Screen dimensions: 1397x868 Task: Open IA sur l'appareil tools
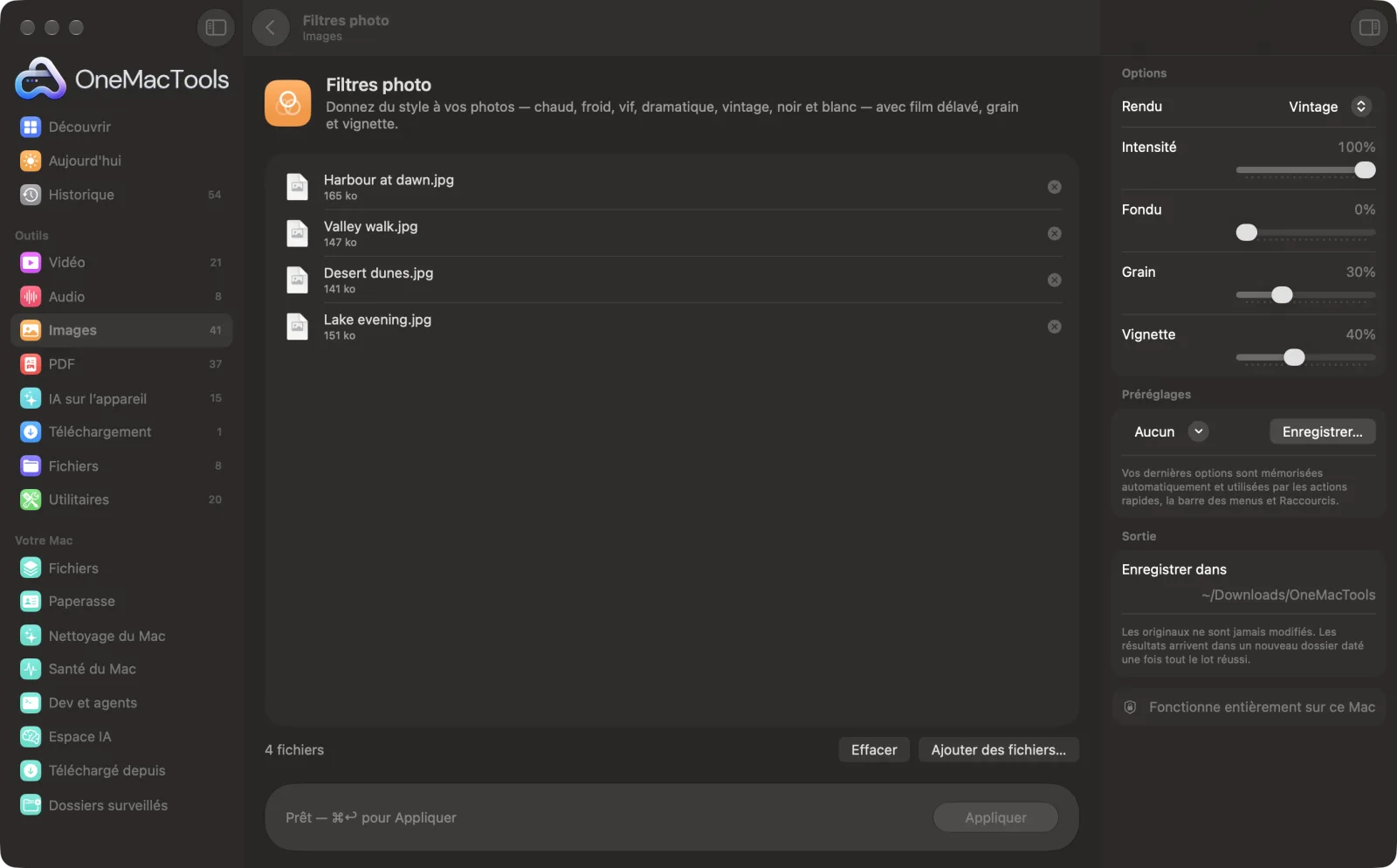121,398
